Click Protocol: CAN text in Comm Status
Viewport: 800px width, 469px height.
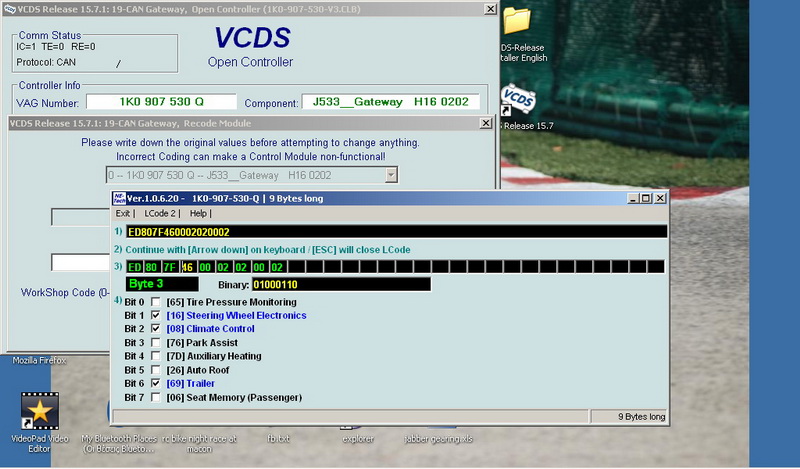pyautogui.click(x=46, y=62)
